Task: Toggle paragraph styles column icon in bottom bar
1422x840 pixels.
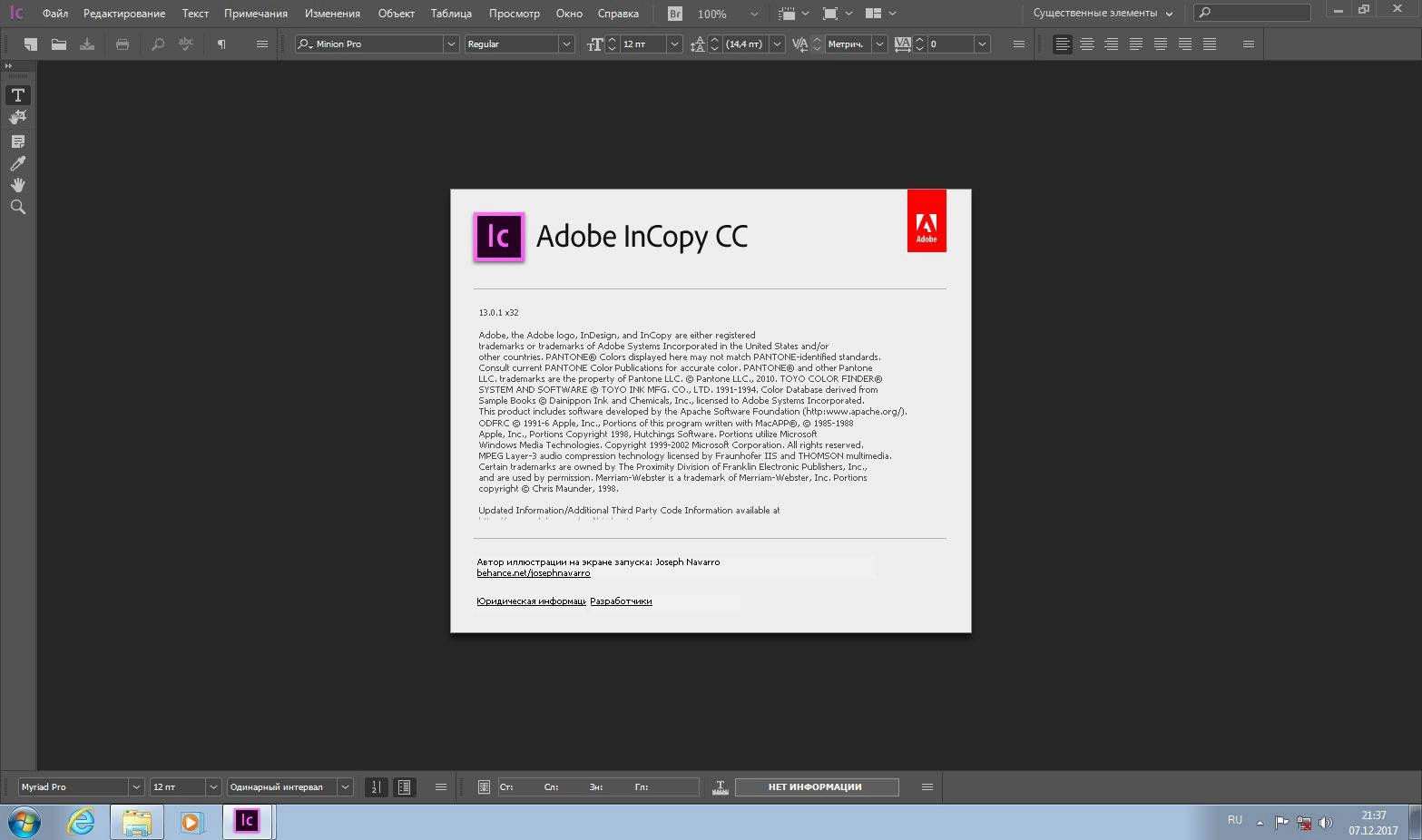Action: tap(405, 786)
